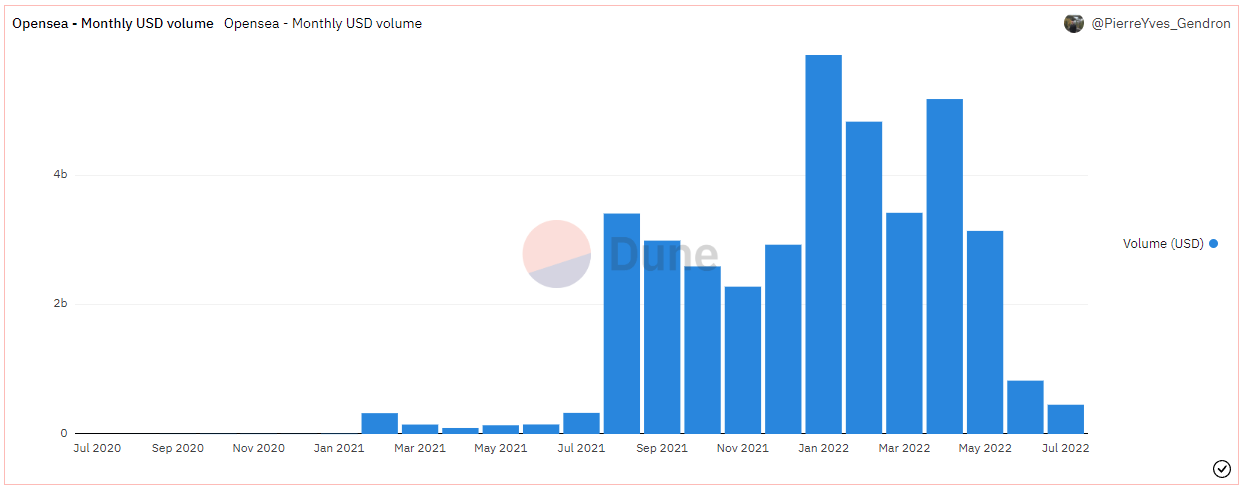Select the November 2021 bar
Screen dimensions: 1244x490
[743, 360]
